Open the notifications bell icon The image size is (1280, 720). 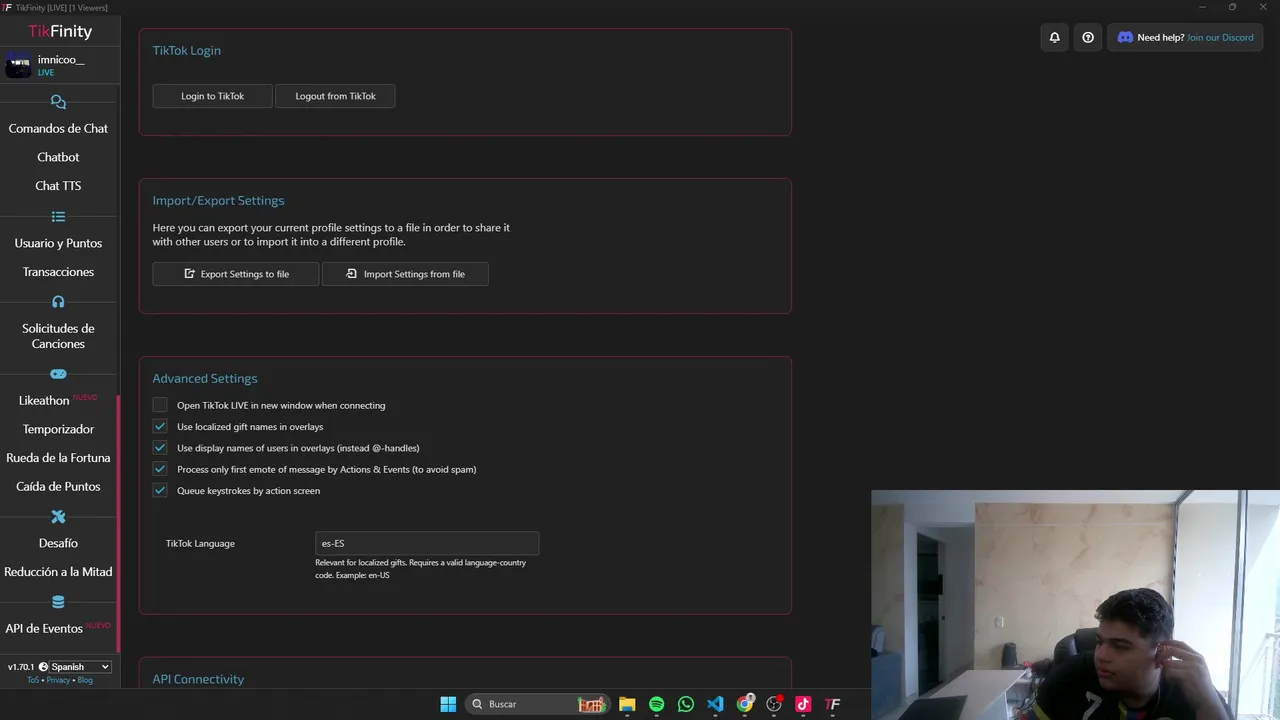(x=1054, y=37)
